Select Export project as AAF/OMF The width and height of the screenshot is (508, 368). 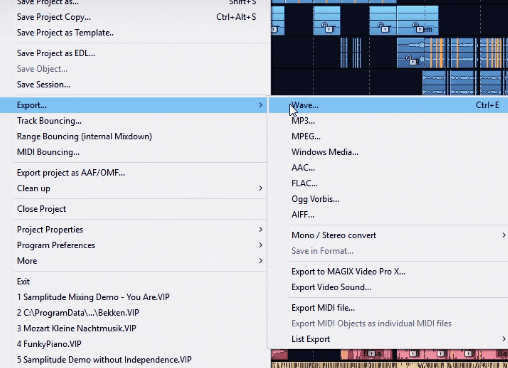coord(71,173)
